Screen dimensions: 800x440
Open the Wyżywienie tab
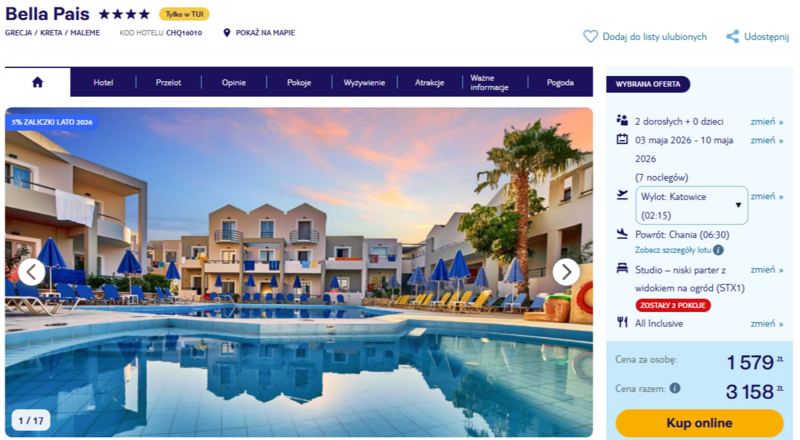(364, 82)
